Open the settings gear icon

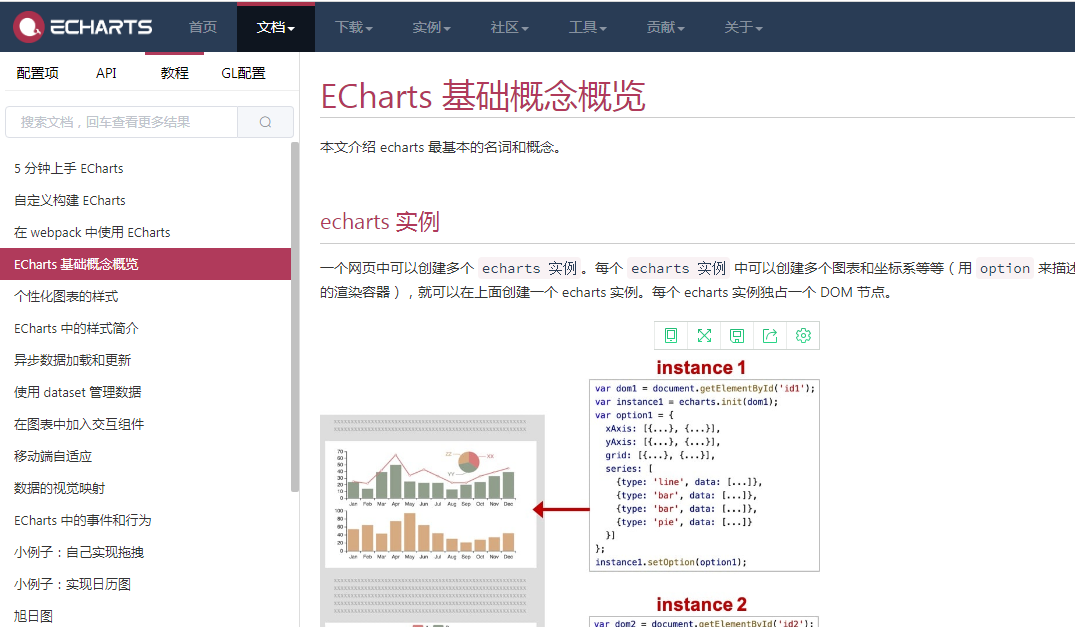click(x=803, y=335)
